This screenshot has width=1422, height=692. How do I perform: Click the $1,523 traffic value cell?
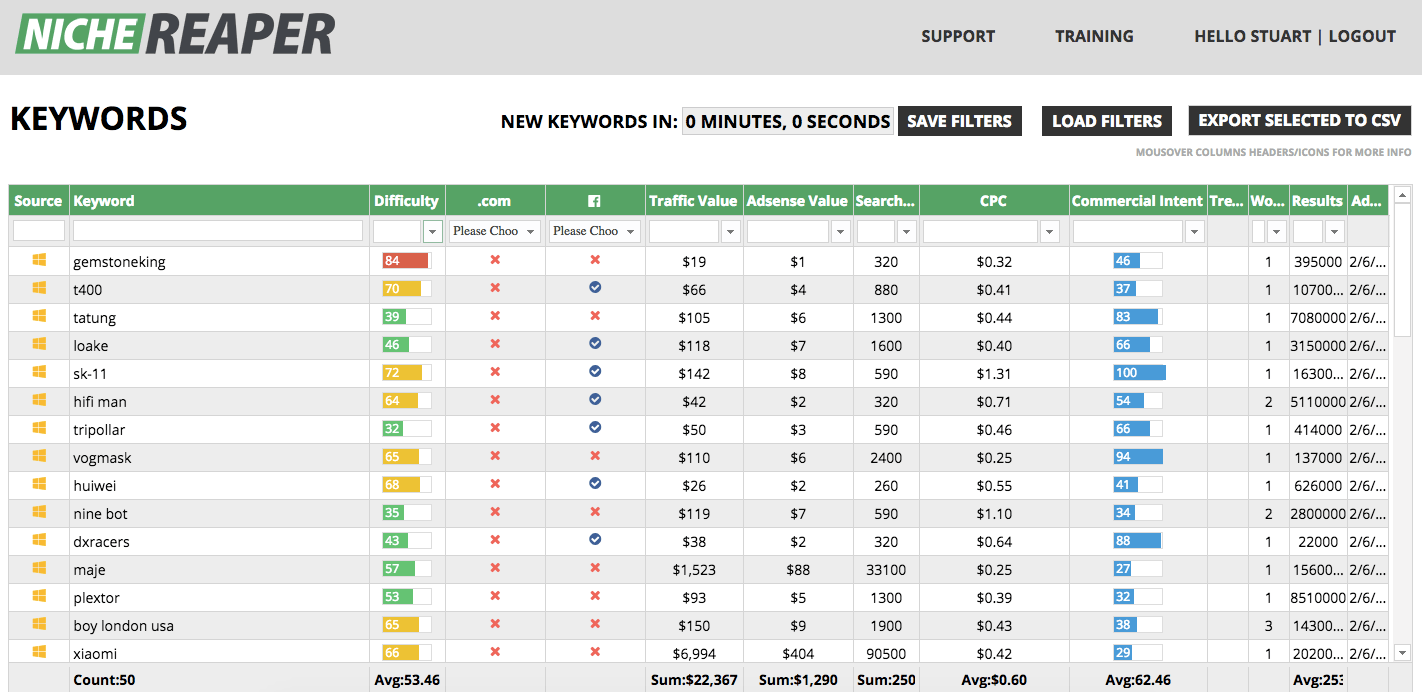click(693, 570)
